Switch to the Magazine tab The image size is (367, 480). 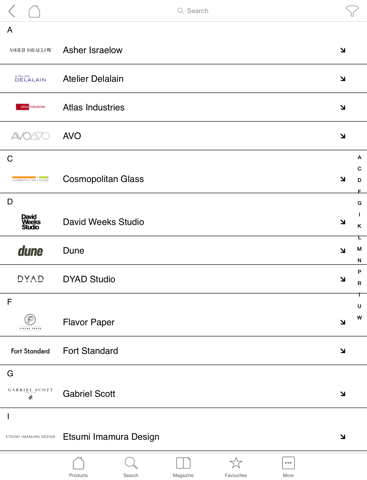click(183, 467)
